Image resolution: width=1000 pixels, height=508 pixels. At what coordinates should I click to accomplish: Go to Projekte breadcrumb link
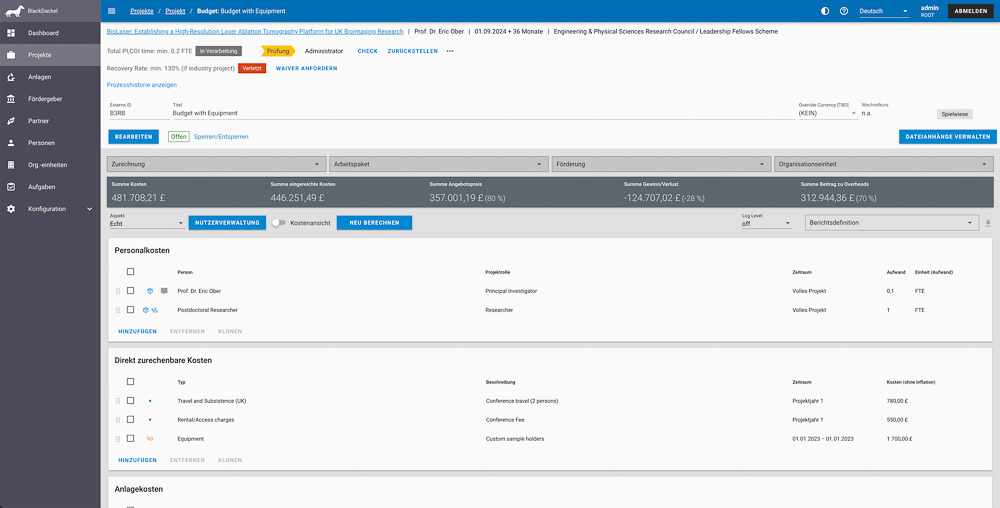(142, 11)
